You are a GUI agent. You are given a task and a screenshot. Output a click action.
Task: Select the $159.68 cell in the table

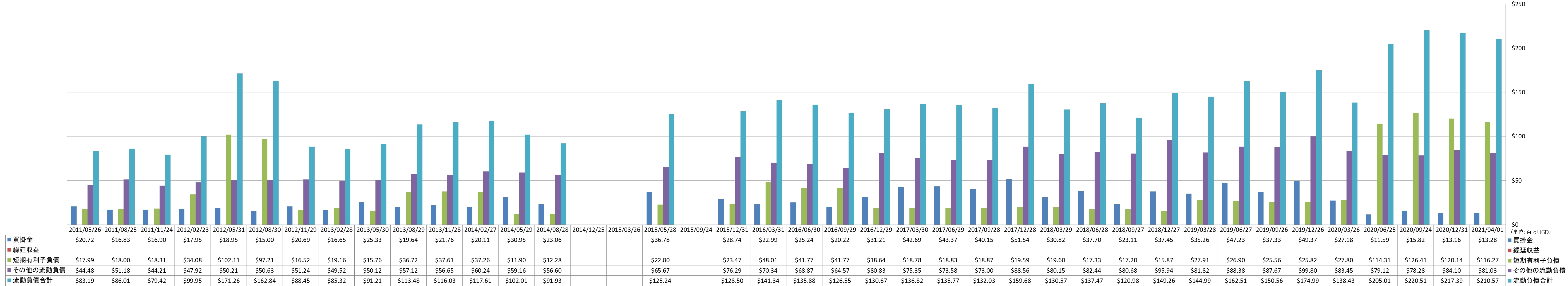coord(1020,280)
